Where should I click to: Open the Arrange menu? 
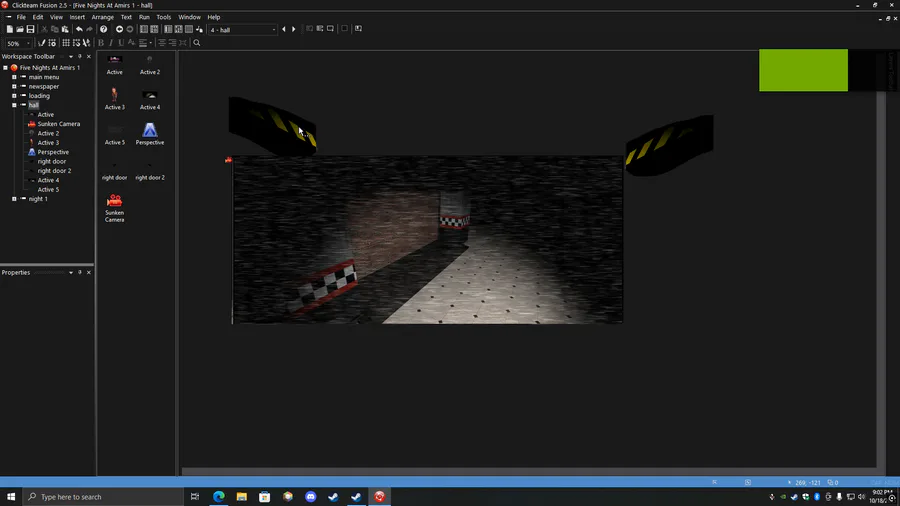[103, 17]
